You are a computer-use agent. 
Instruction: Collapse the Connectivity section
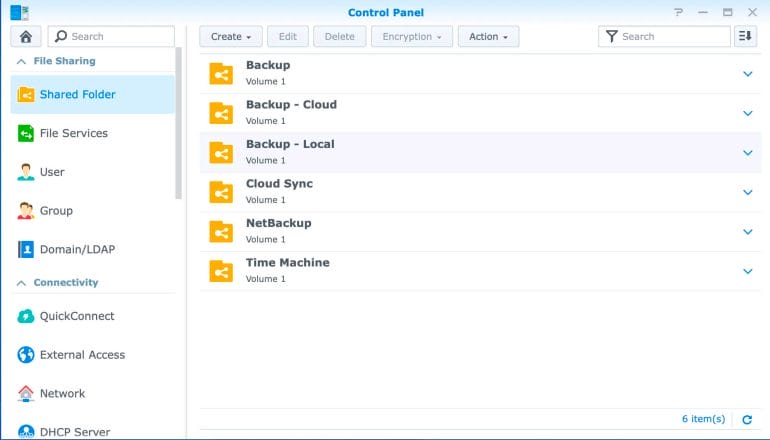pos(21,283)
